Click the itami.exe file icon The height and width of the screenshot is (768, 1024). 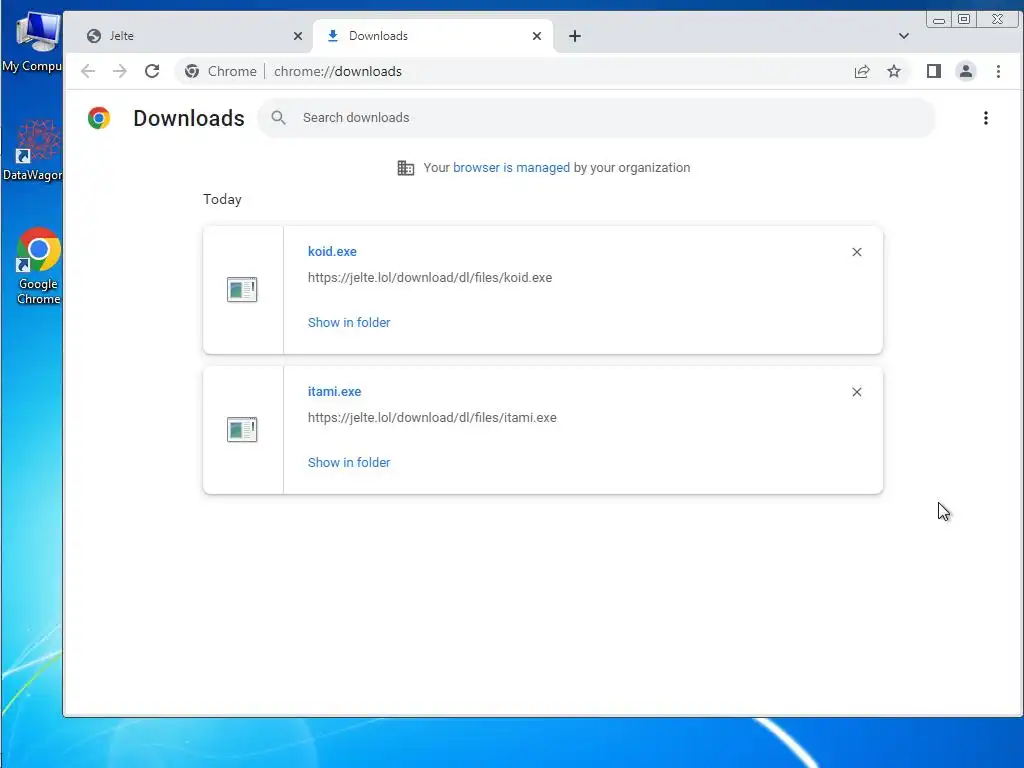coord(242,430)
